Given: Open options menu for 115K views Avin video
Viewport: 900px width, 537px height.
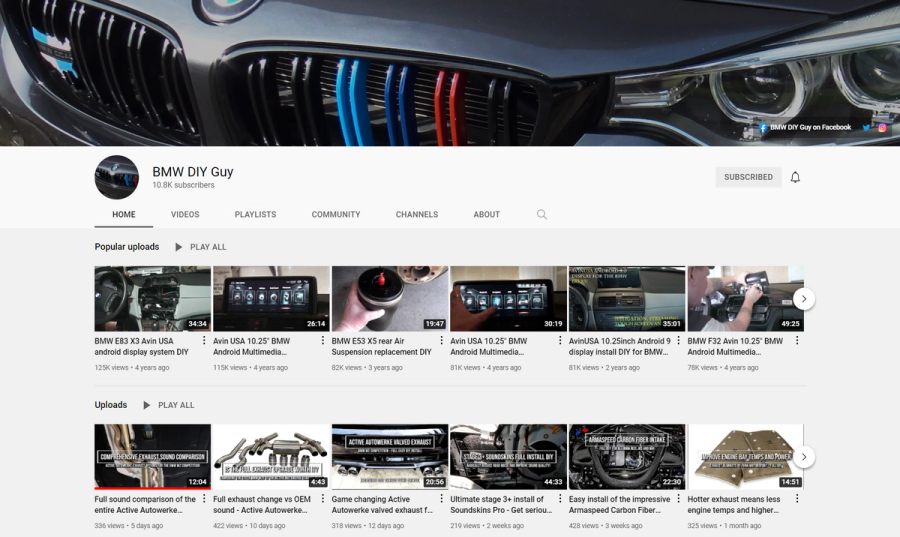Looking at the screenshot, I should (x=323, y=341).
